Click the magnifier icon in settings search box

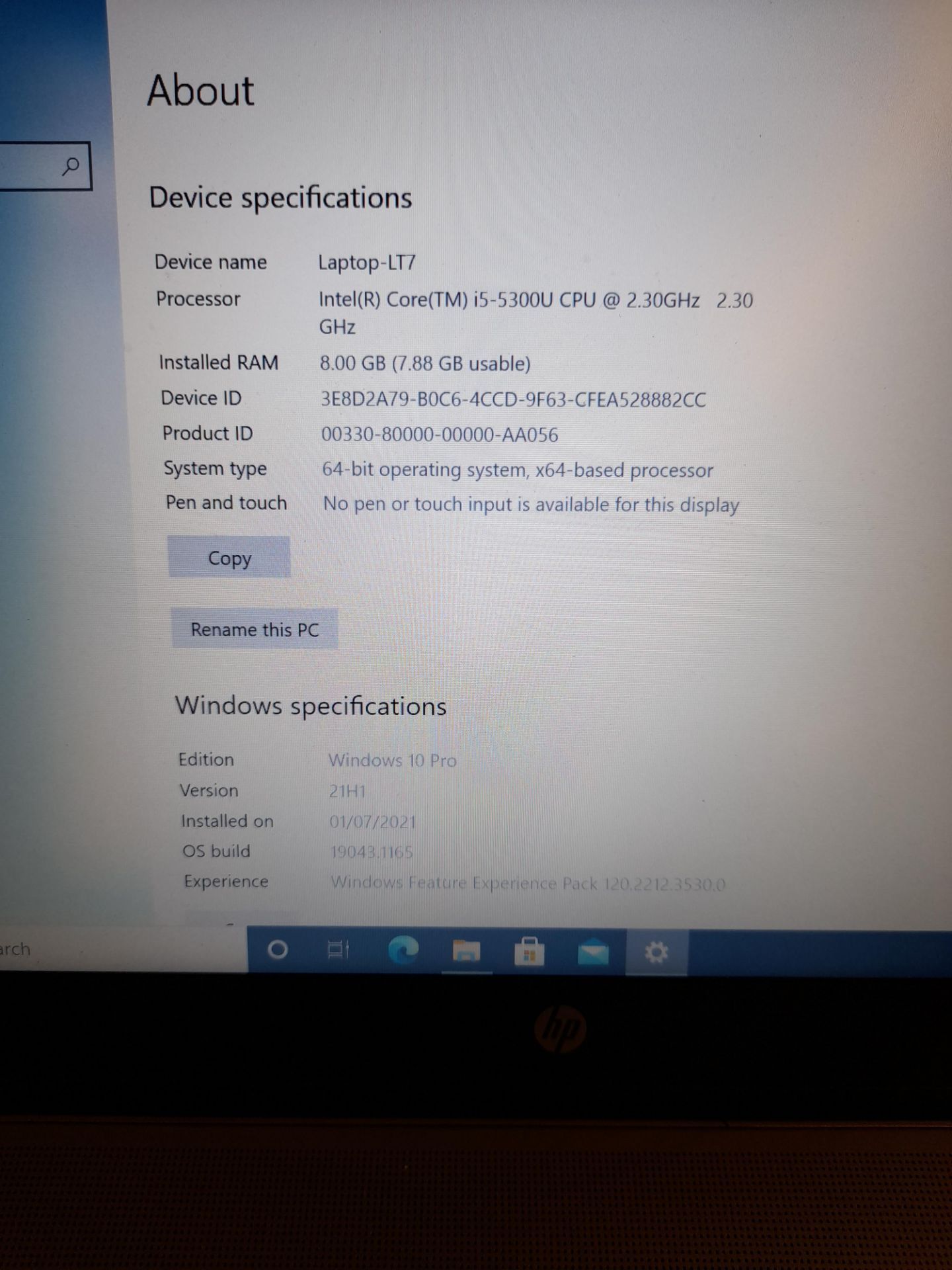pos(70,166)
